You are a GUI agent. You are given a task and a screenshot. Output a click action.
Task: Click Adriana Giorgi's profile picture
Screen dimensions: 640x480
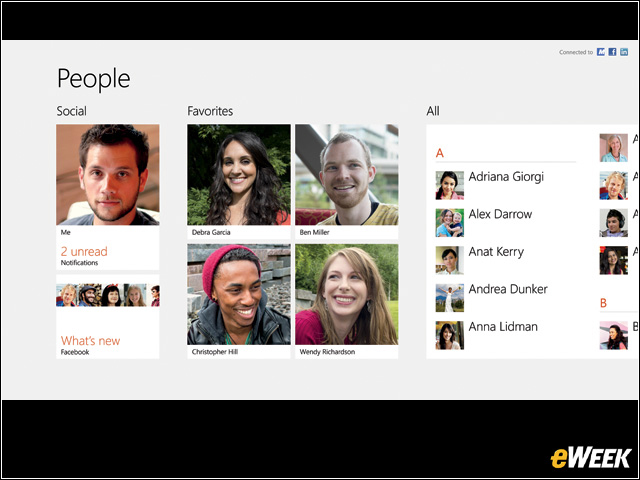click(x=449, y=185)
